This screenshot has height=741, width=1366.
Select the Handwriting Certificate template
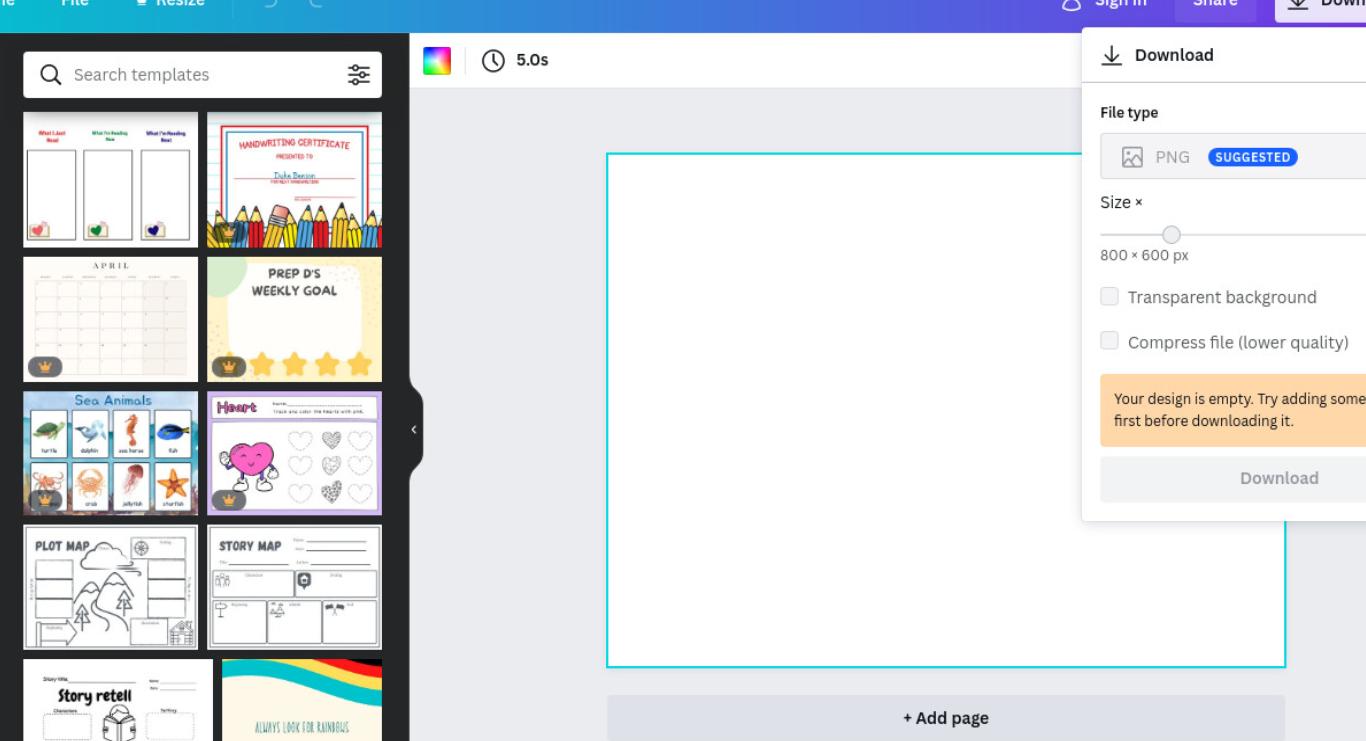point(294,179)
